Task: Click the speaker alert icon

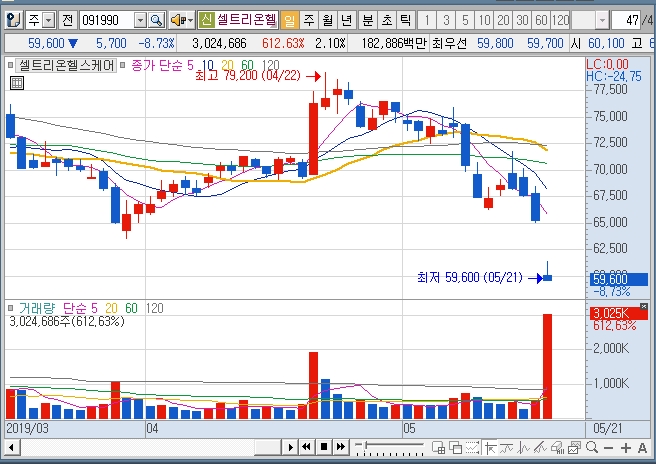Action: pos(178,20)
